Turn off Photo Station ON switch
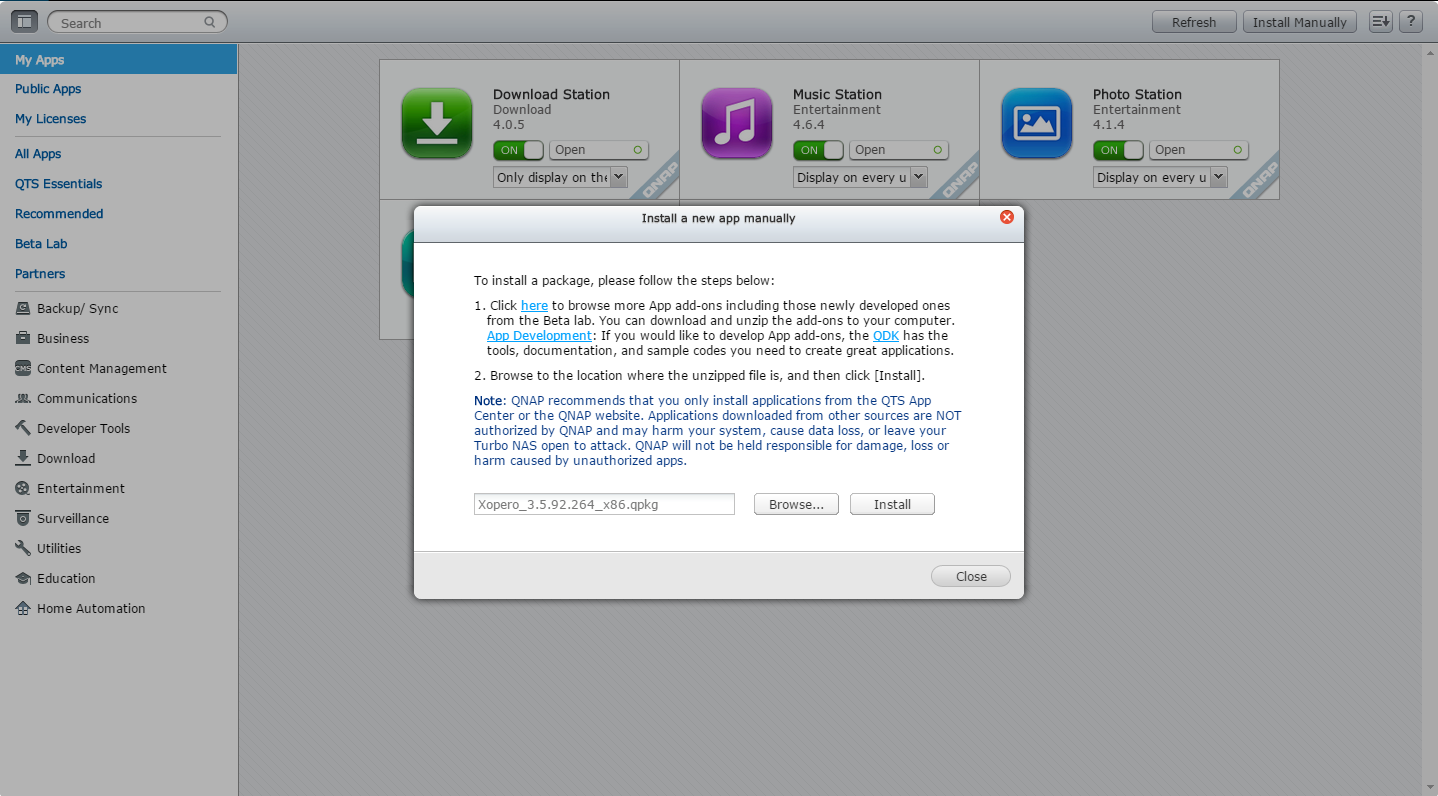 [1118, 150]
